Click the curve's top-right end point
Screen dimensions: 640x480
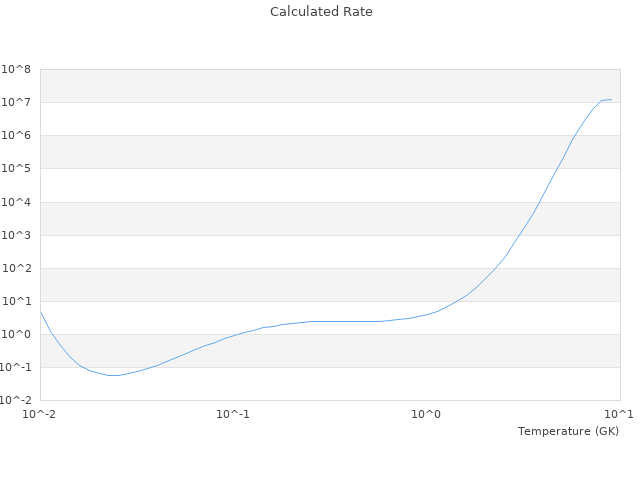(611, 99)
